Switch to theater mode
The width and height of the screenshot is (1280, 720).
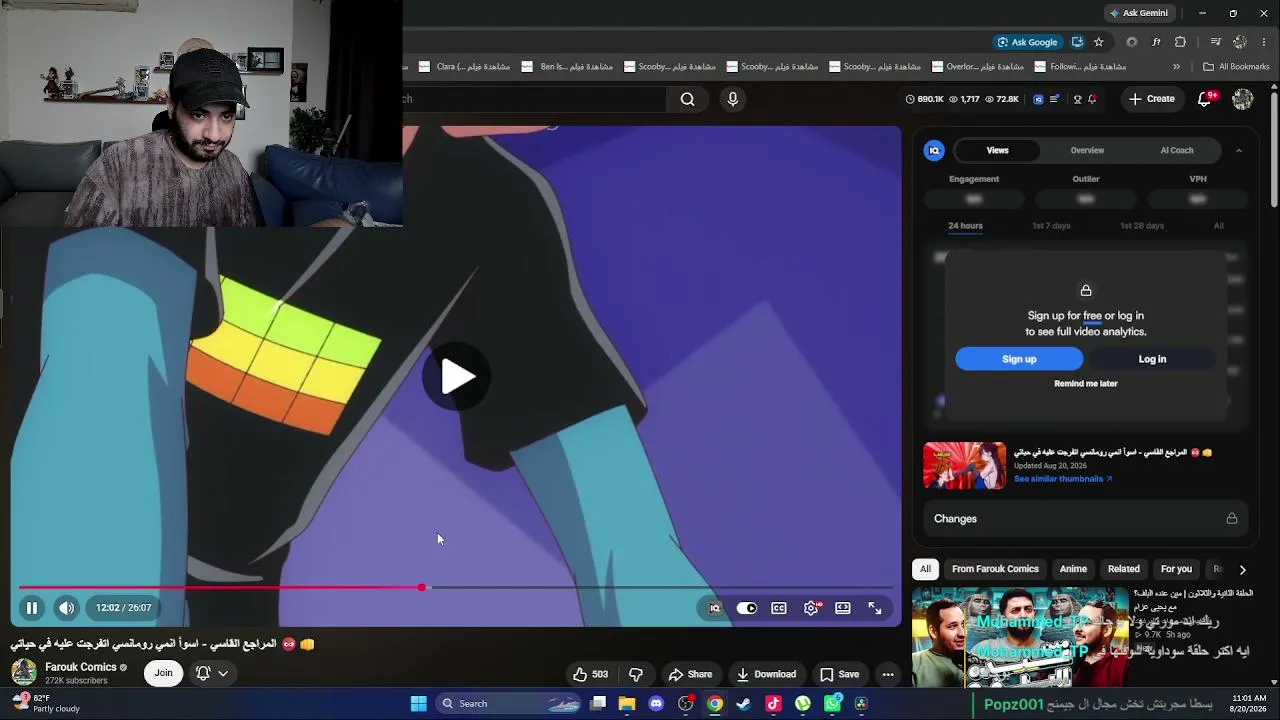(x=843, y=608)
